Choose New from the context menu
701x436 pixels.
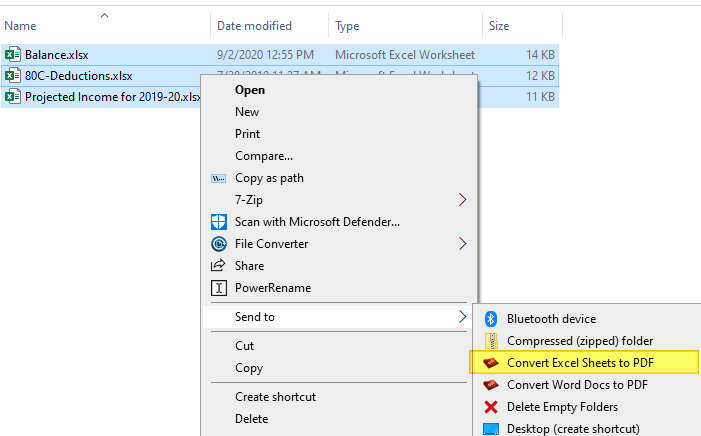(x=247, y=112)
